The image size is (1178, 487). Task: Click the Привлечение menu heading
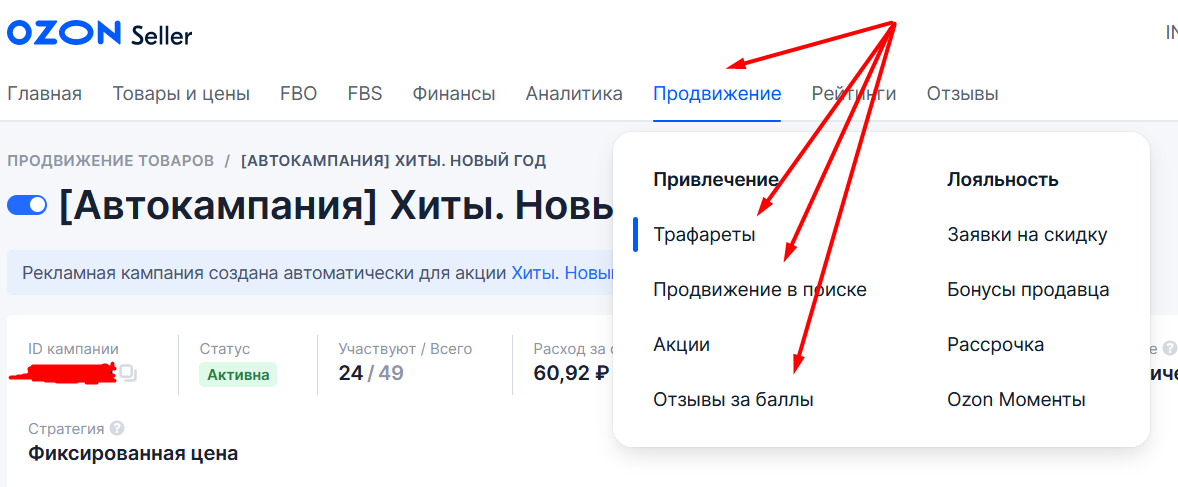click(x=715, y=180)
